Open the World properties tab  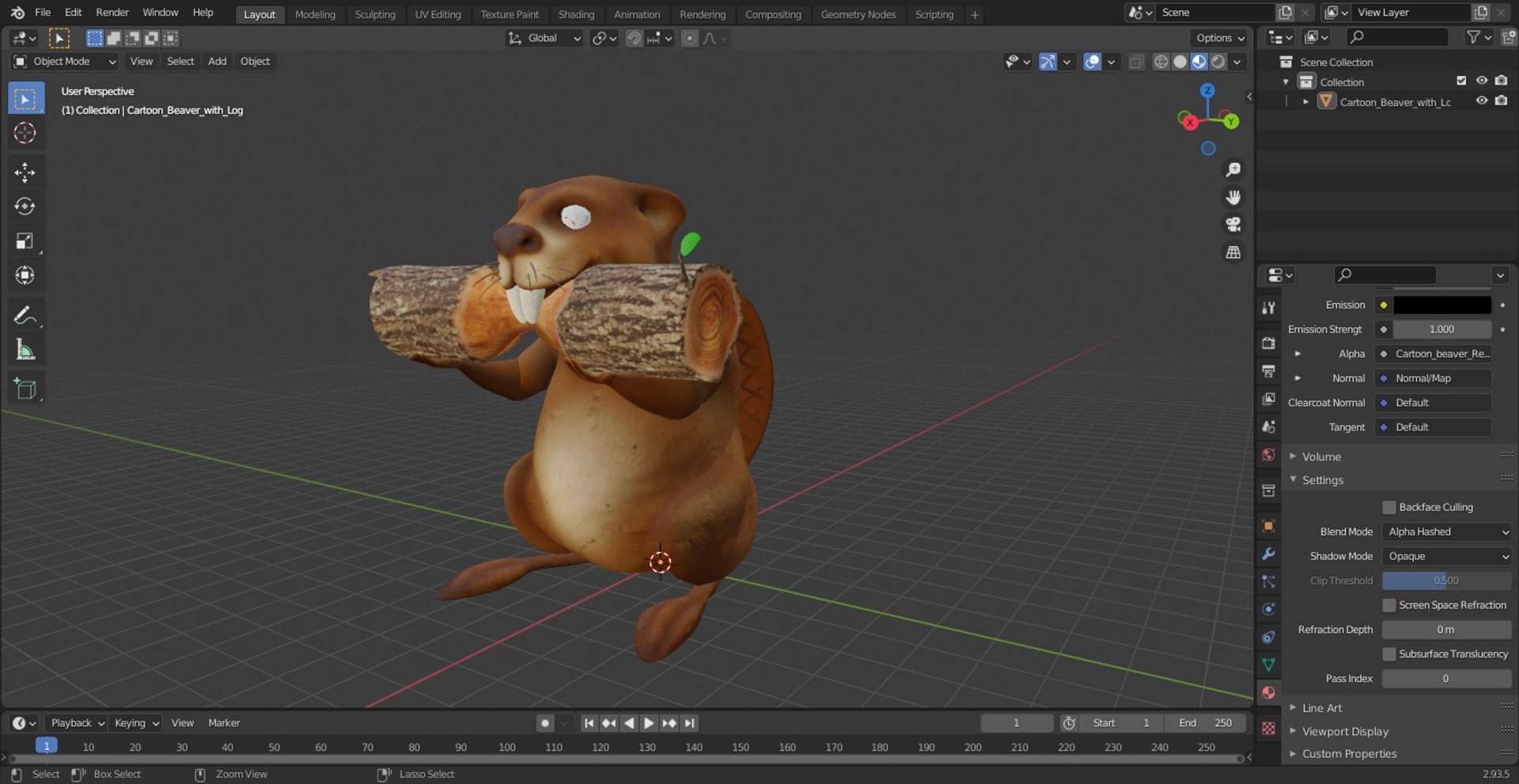(1268, 455)
